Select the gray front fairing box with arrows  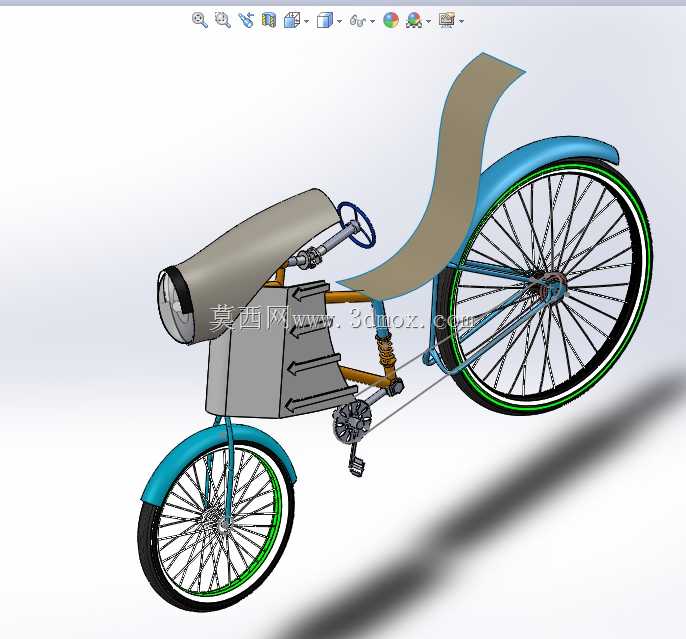point(280,350)
